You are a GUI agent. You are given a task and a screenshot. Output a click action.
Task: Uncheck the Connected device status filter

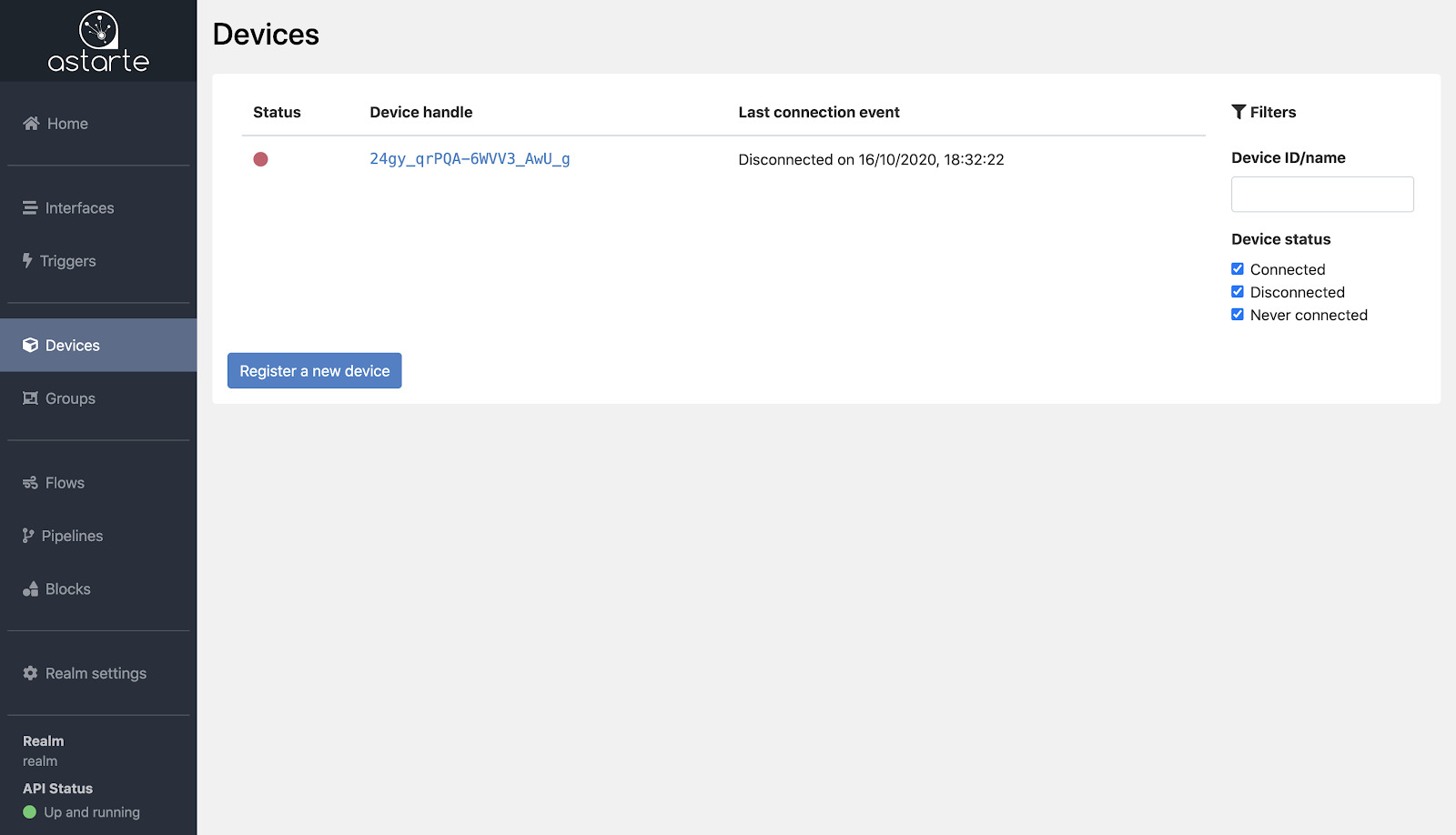1238,268
